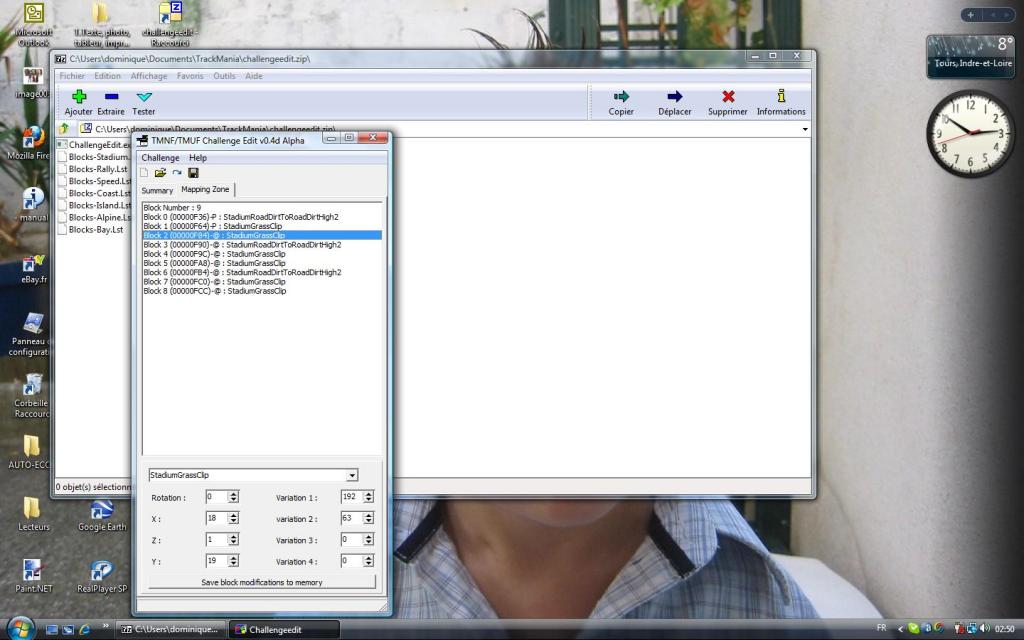Click the Extraire blue minus icon
Screen dimensions: 1024x640
(x=111, y=97)
